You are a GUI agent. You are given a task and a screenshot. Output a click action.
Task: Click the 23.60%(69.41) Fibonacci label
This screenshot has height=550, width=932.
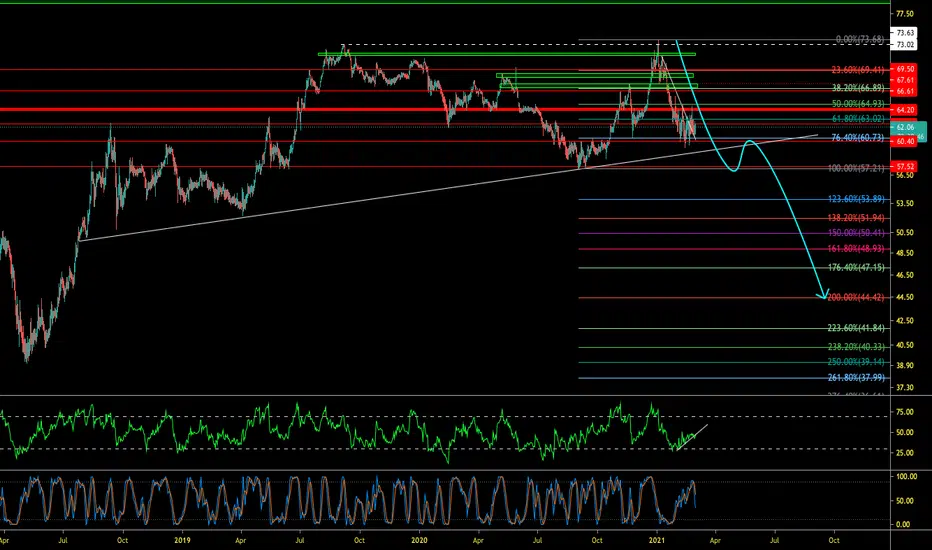858,70
